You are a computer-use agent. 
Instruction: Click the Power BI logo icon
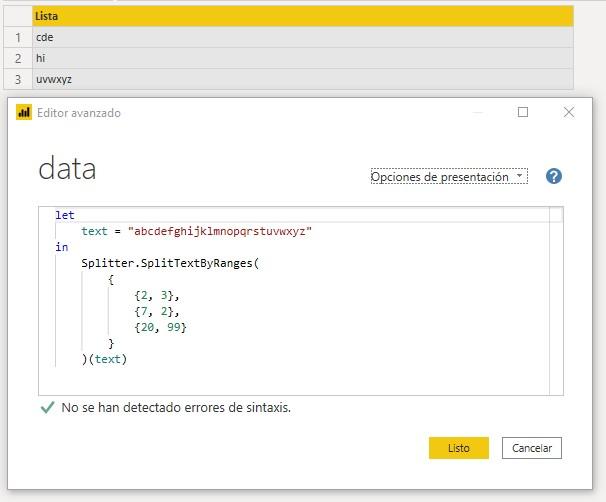pyautogui.click(x=24, y=112)
